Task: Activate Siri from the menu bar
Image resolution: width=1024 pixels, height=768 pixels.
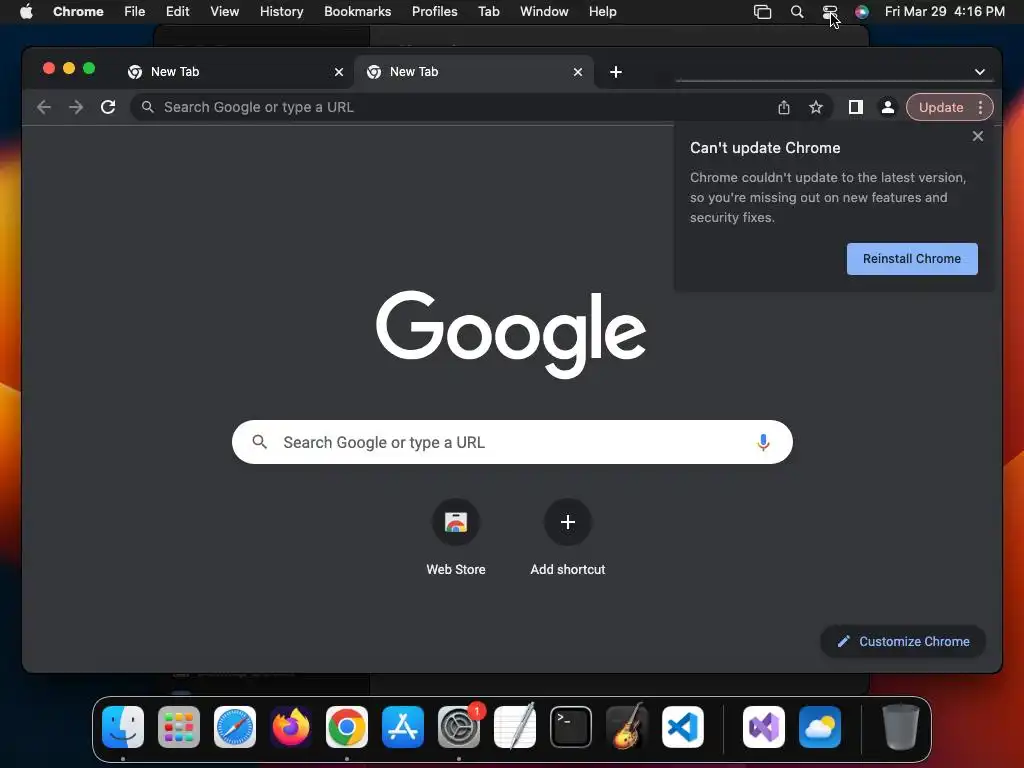Action: 862,12
